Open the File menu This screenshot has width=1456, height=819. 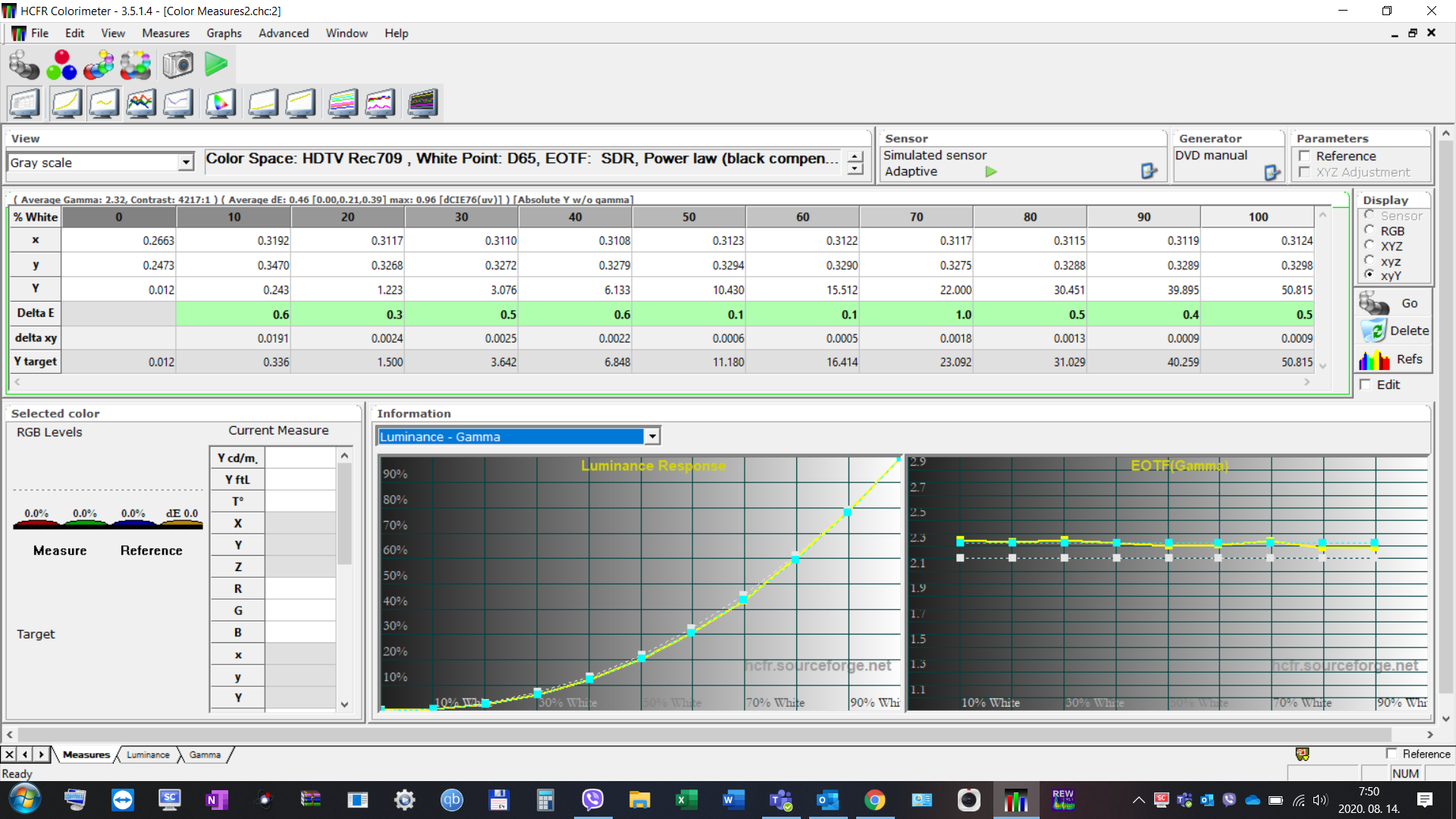(39, 33)
